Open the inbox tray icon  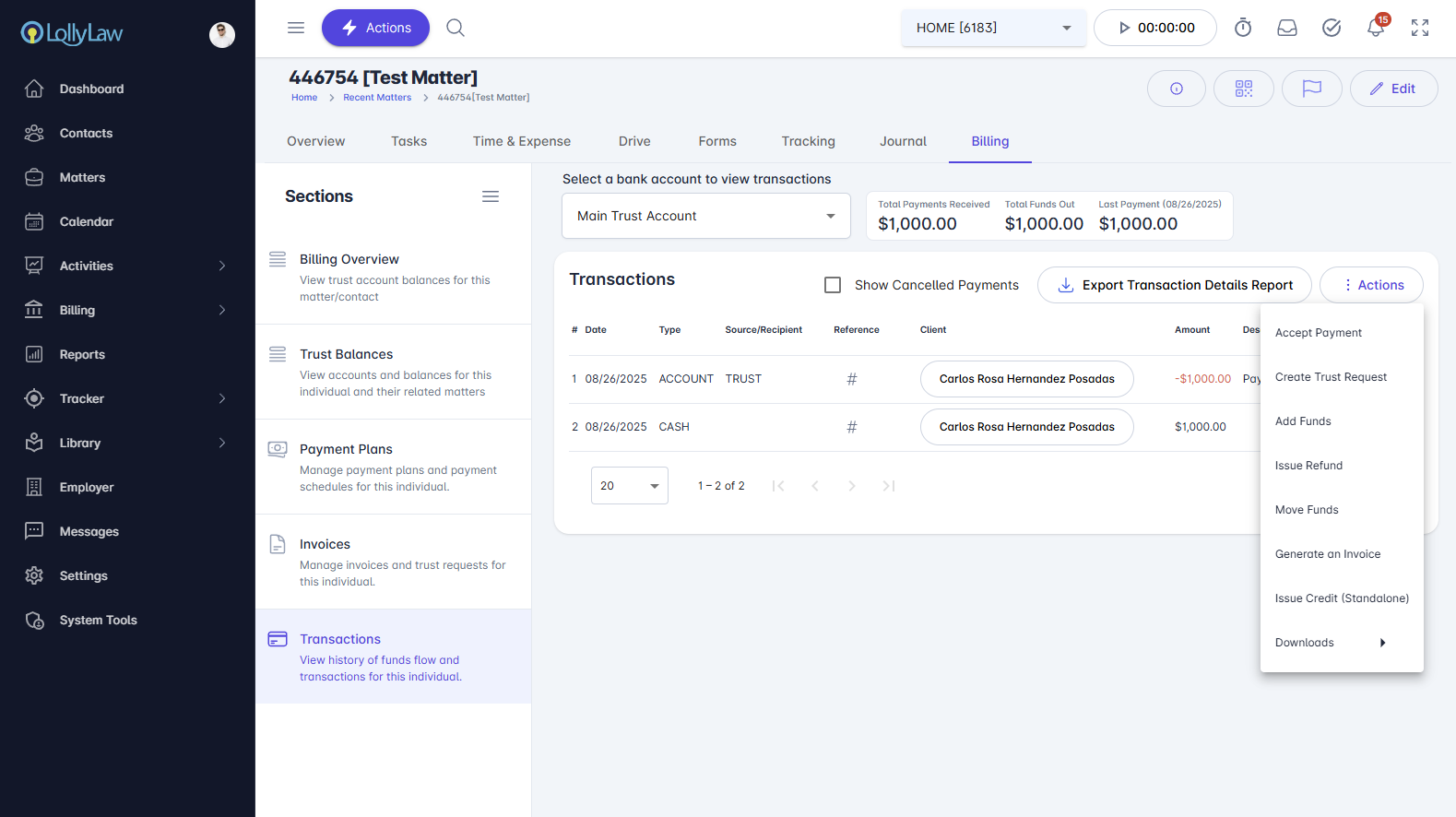[x=1287, y=28]
